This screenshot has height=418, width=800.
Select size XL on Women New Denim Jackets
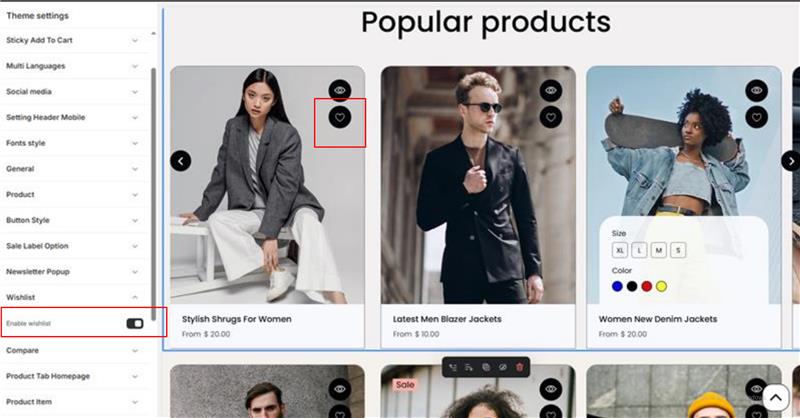[620, 250]
